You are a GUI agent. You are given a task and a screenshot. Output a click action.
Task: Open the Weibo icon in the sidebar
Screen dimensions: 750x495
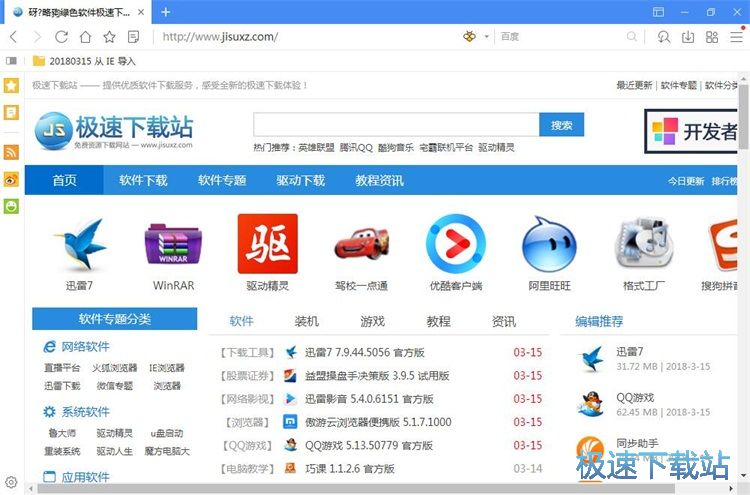coord(11,179)
